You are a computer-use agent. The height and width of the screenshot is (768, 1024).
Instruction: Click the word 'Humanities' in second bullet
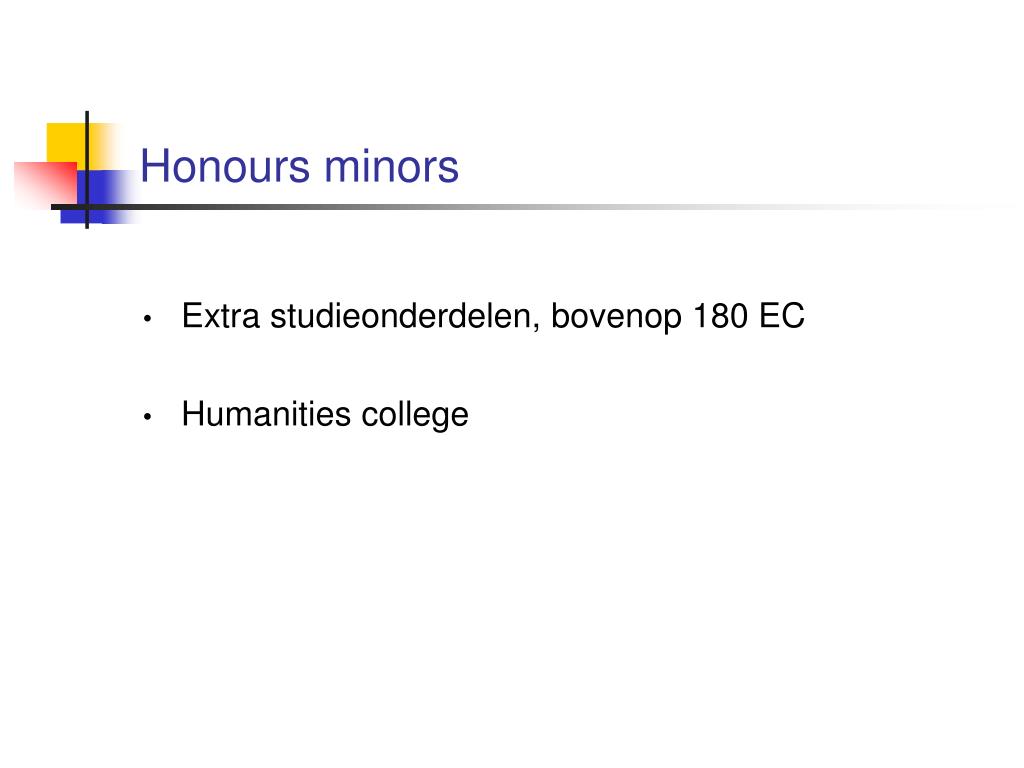click(266, 414)
